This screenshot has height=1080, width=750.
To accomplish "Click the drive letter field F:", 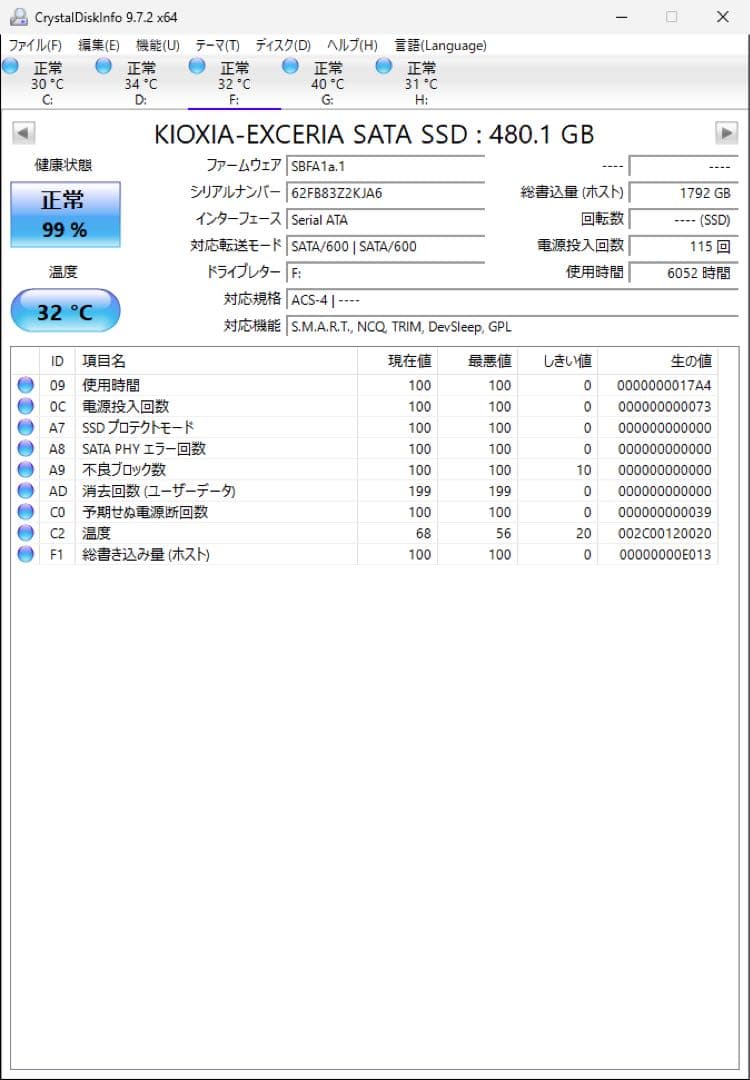I will (385, 273).
